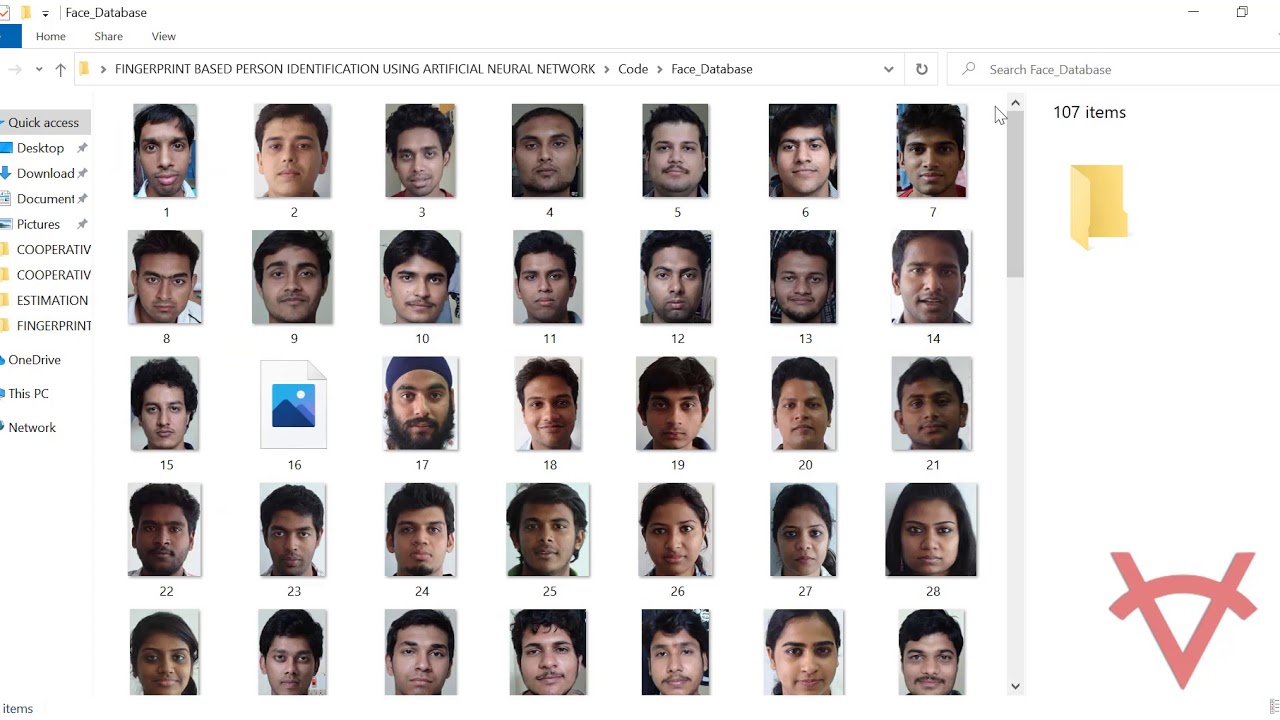Open the blue File menu tab
Viewport: 1280px width, 720px height.
coord(10,36)
